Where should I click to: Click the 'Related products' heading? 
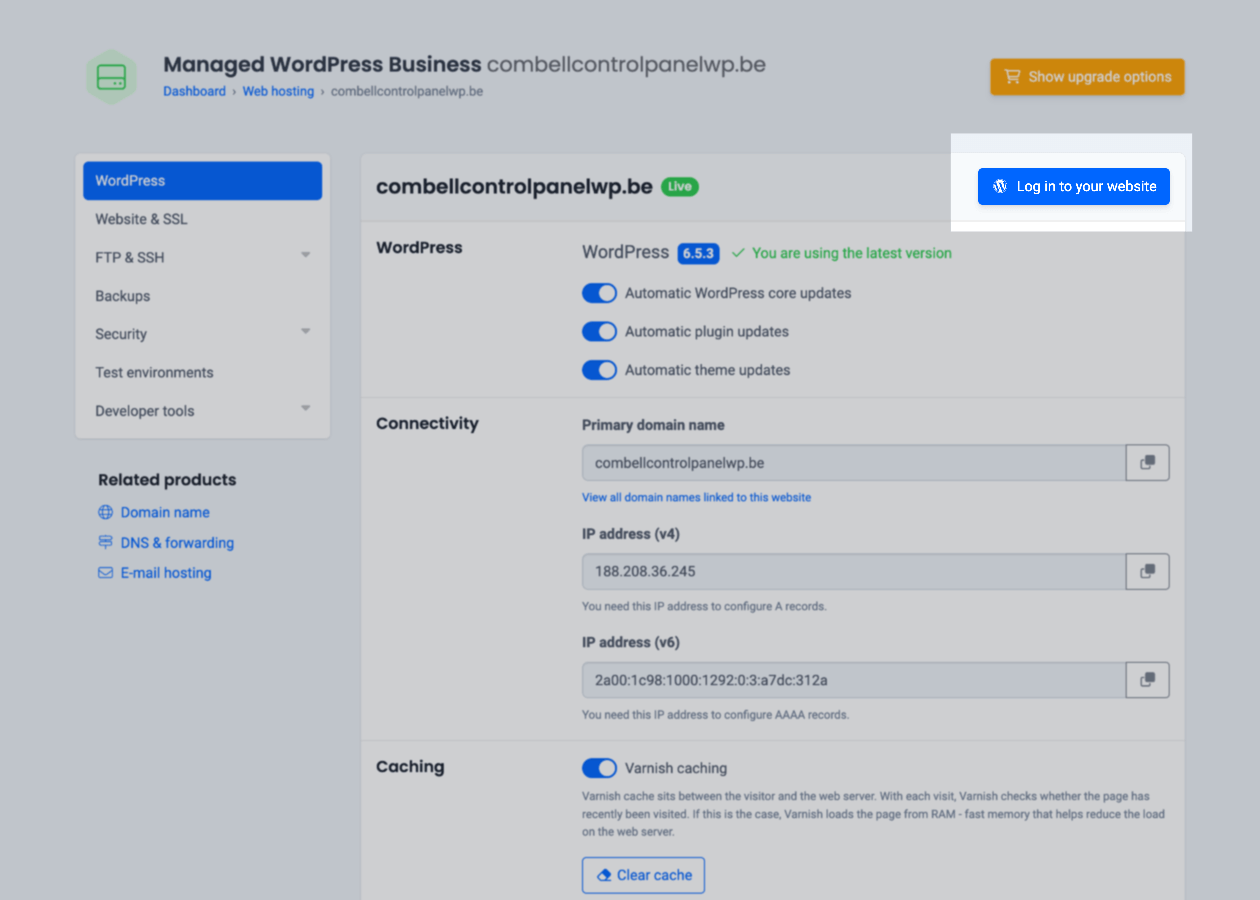coord(167,480)
